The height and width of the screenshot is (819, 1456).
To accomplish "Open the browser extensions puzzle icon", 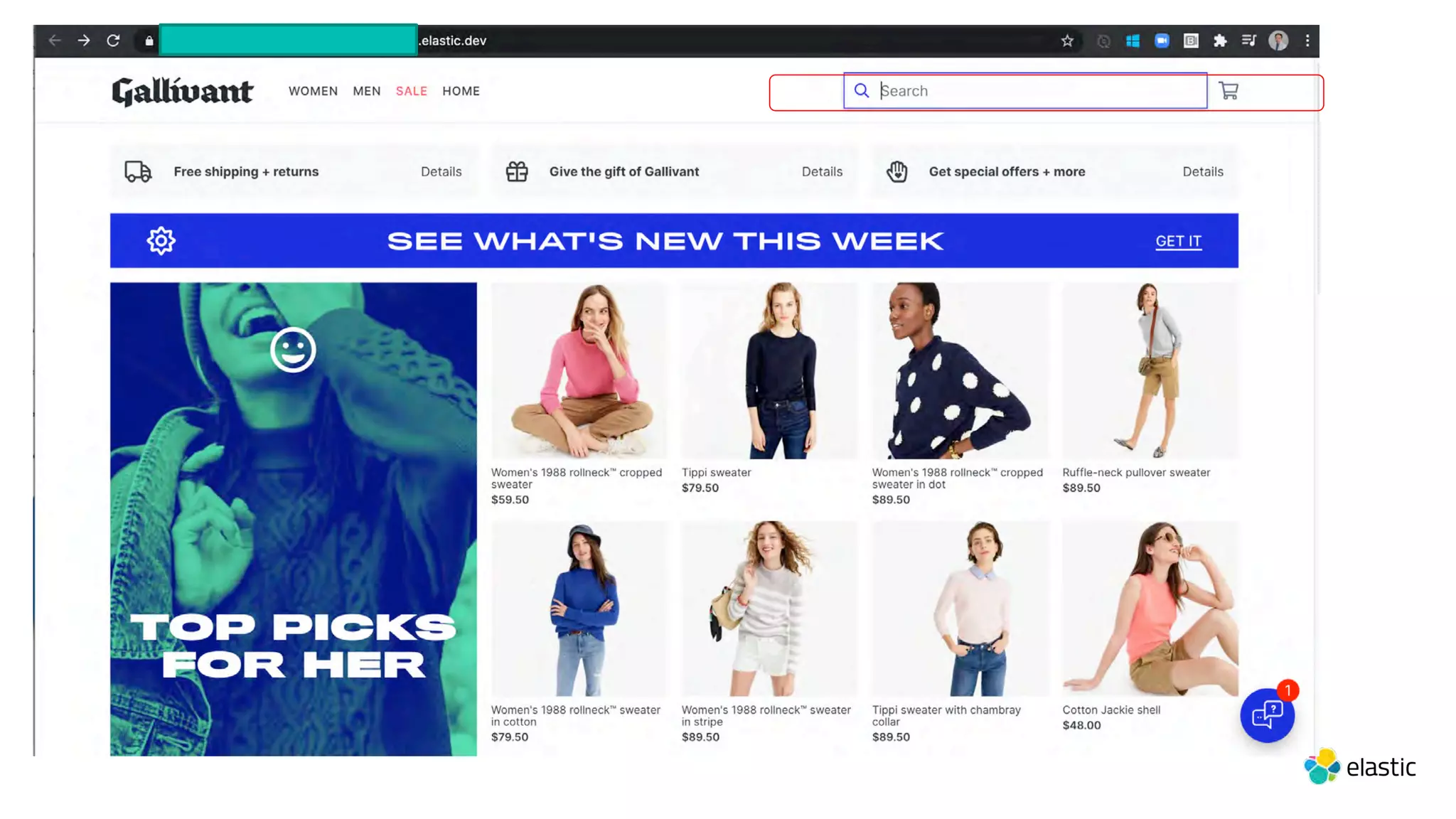I will coord(1220,41).
